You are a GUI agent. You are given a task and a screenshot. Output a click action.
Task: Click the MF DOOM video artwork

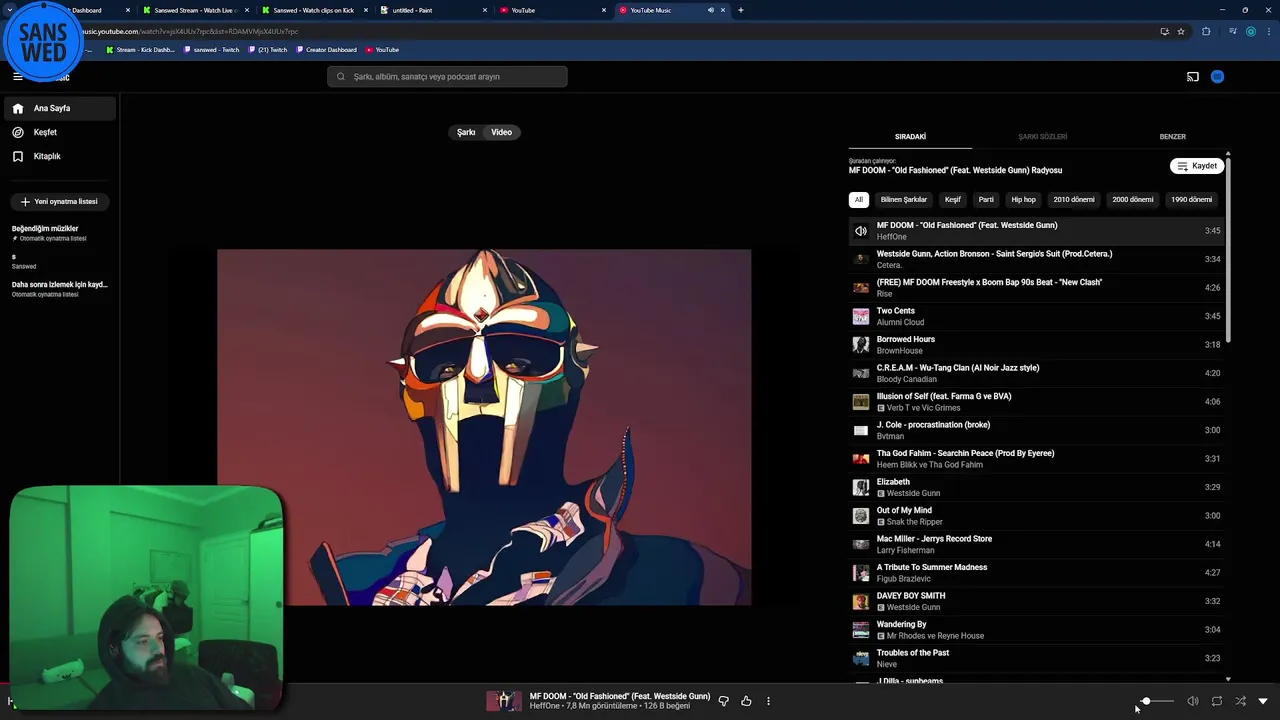(x=484, y=427)
